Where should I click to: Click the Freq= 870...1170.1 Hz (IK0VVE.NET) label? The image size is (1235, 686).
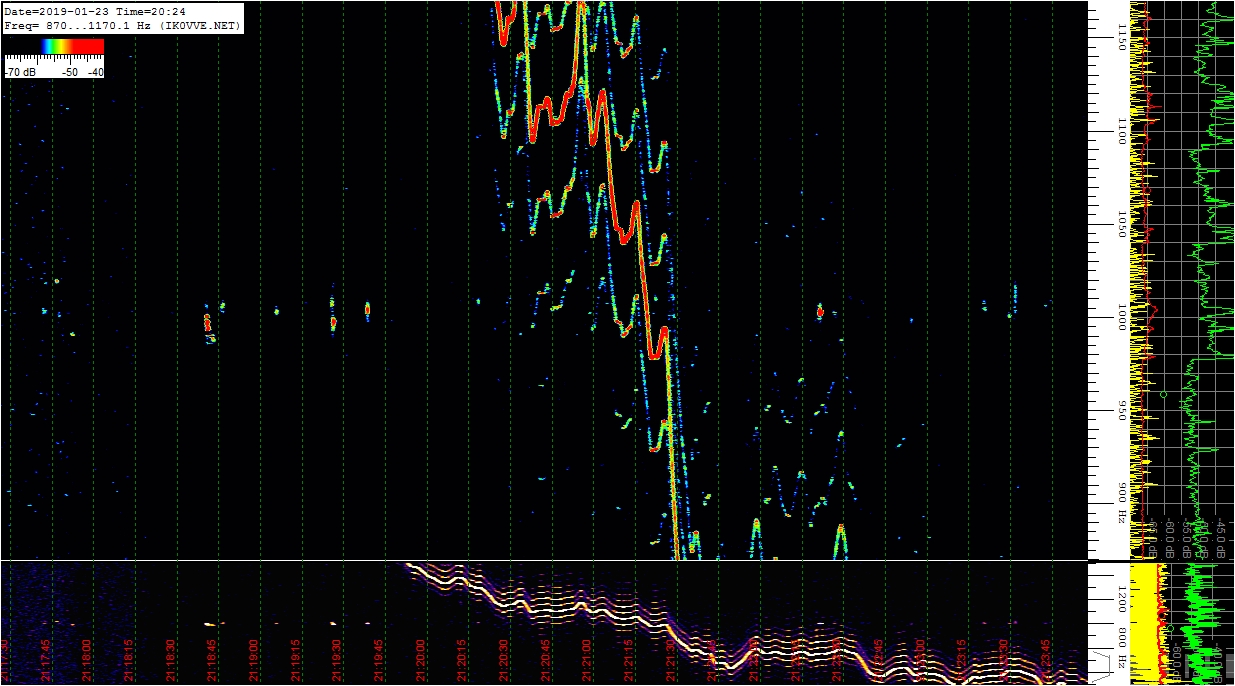(x=123, y=25)
